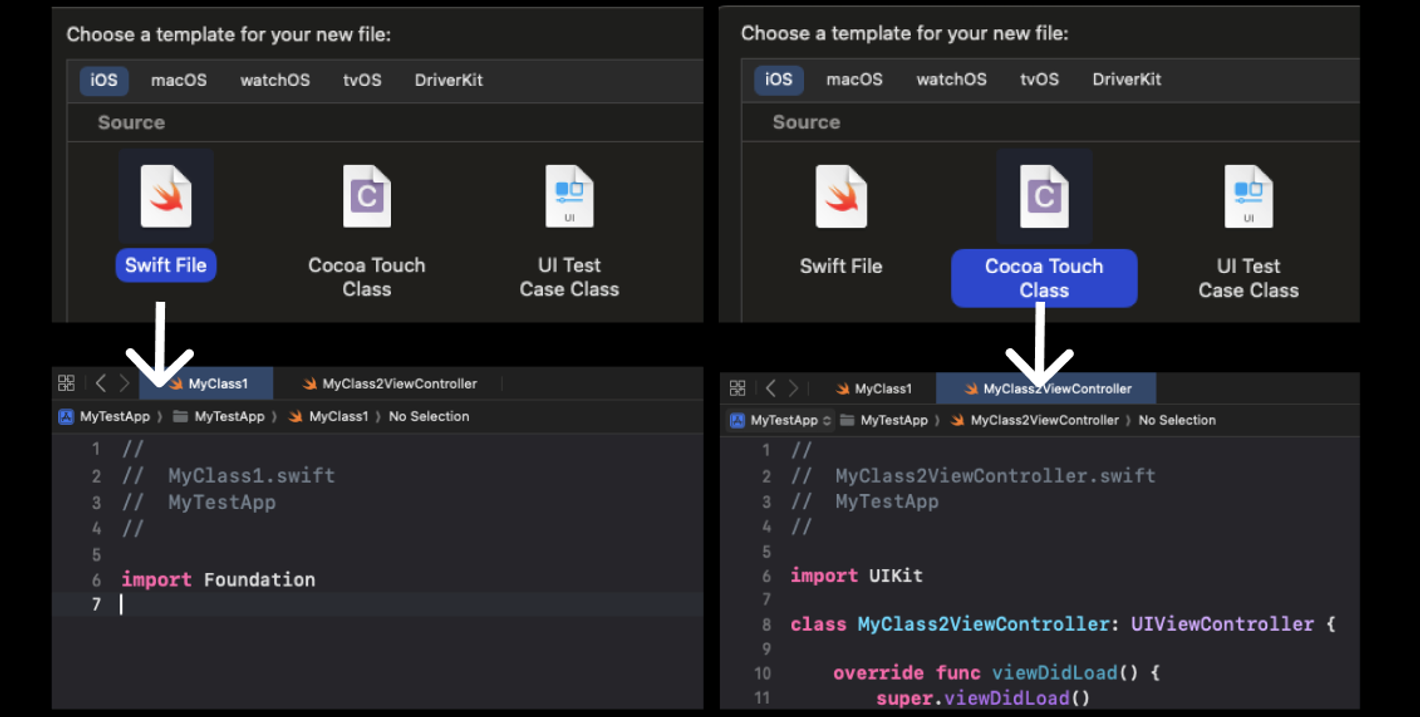Switch to MyClass2ViewController tab in left editor
Viewport: 1420px width, 717px height.
tap(390, 384)
